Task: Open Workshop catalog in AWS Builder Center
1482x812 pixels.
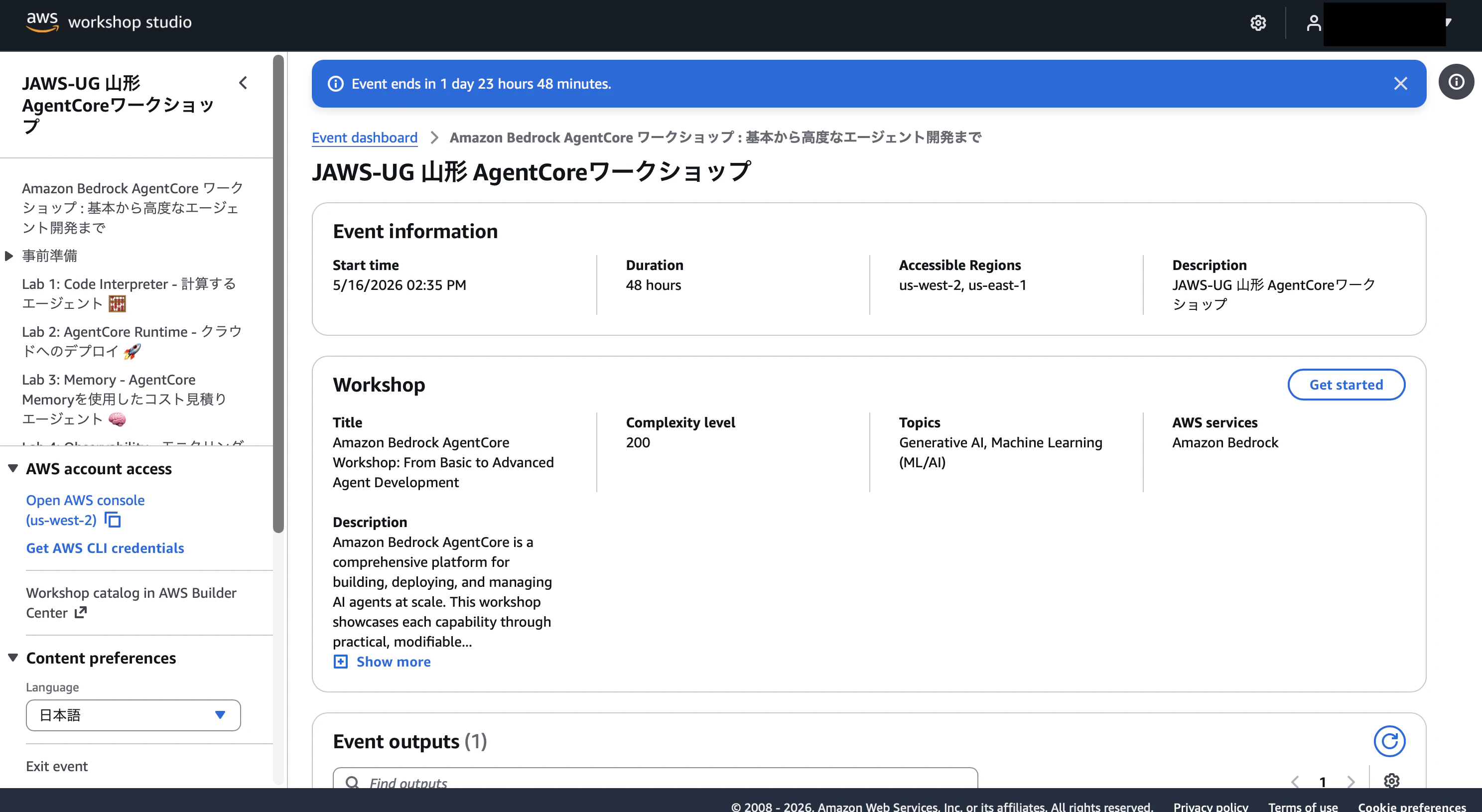Action: [131, 603]
